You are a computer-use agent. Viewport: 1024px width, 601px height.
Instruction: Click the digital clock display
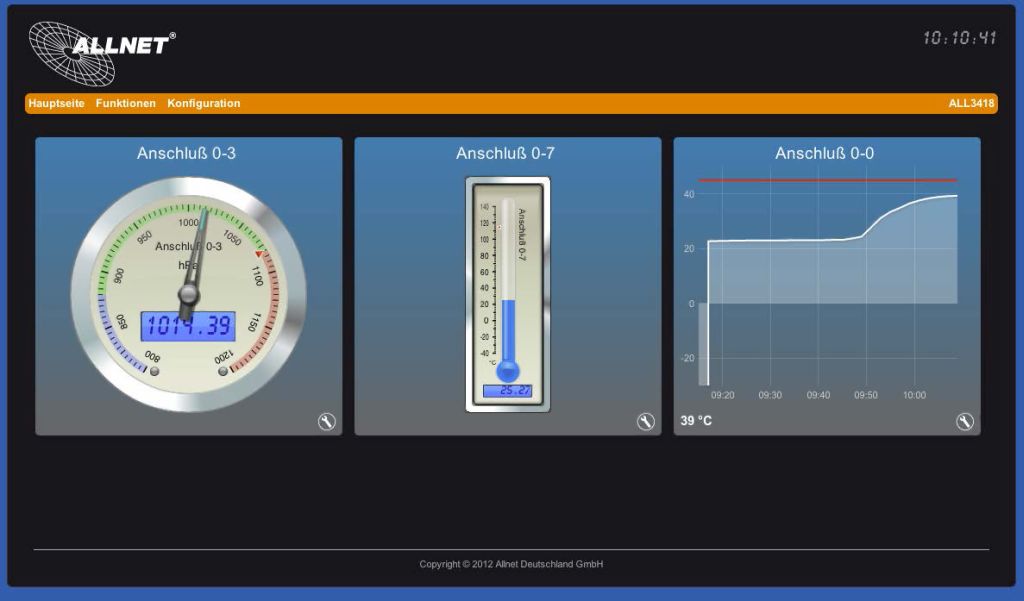pos(959,38)
